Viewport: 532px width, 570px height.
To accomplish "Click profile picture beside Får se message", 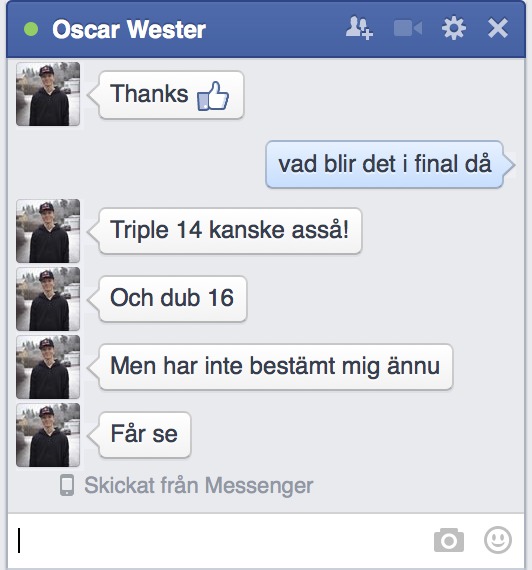I will pos(48,435).
